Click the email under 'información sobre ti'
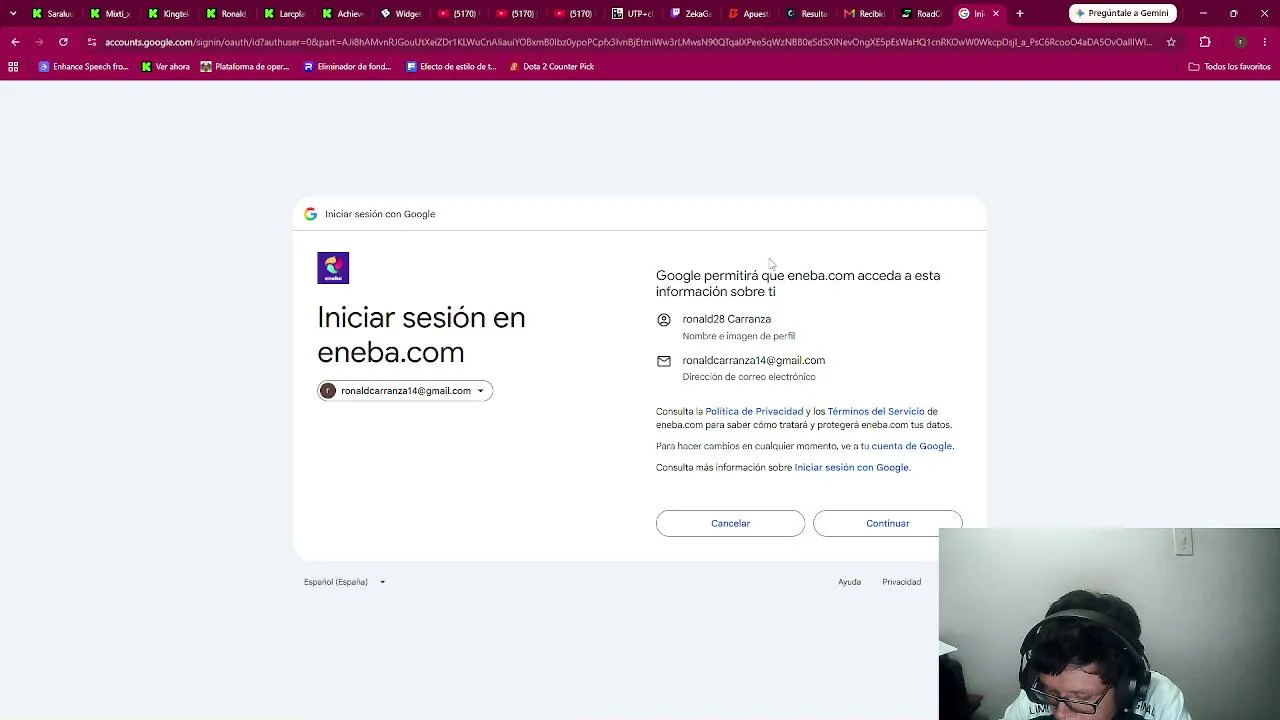Viewport: 1280px width, 720px height. tap(753, 360)
